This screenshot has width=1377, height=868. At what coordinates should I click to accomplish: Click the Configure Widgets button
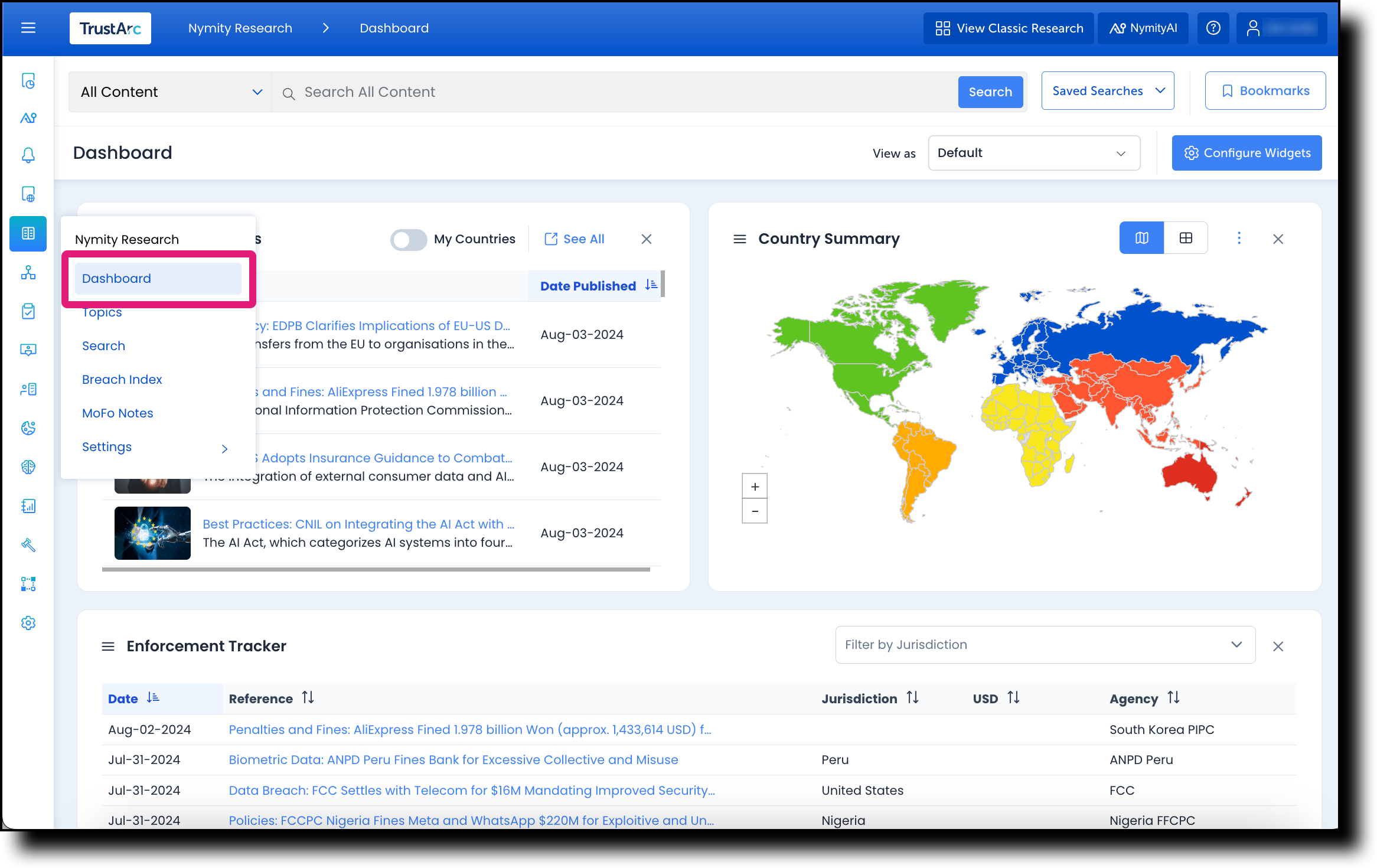click(1247, 152)
